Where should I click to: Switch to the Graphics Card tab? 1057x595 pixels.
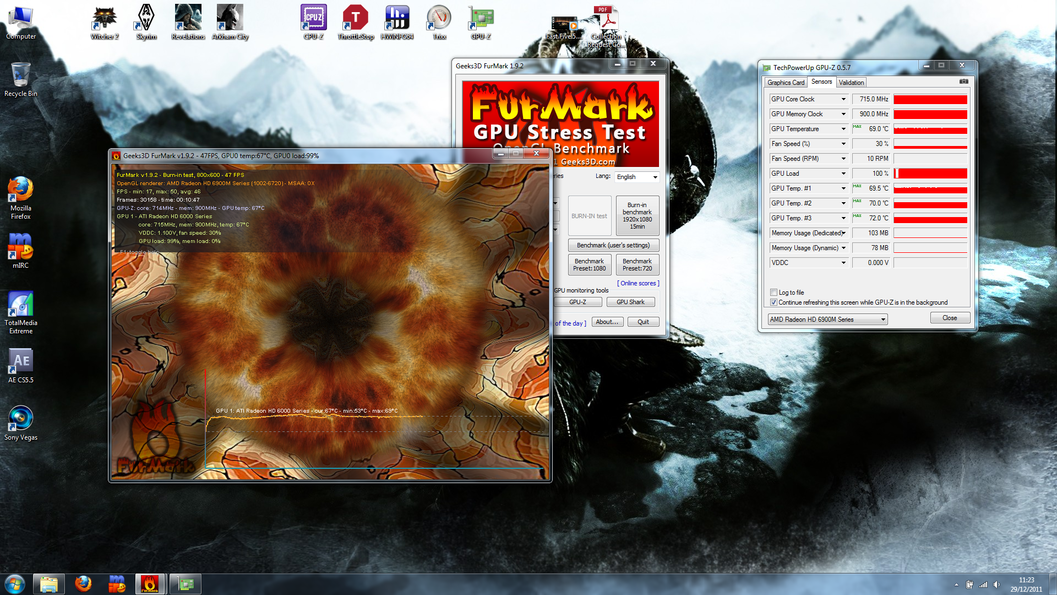click(x=785, y=82)
